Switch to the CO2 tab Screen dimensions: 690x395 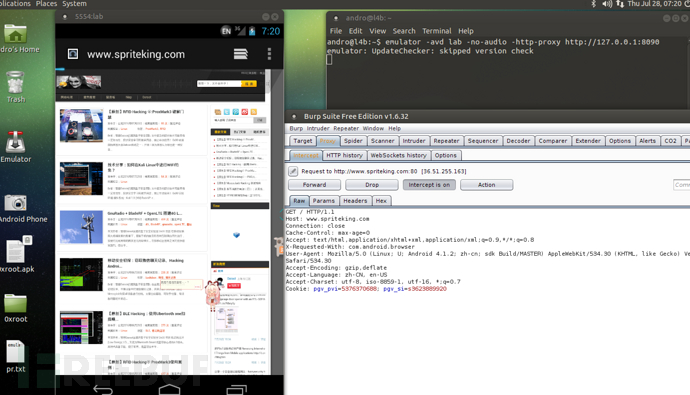[x=670, y=141]
